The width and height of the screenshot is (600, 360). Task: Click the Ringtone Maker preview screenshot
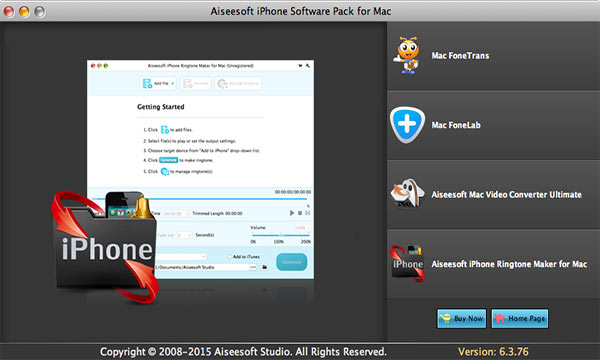tap(201, 169)
